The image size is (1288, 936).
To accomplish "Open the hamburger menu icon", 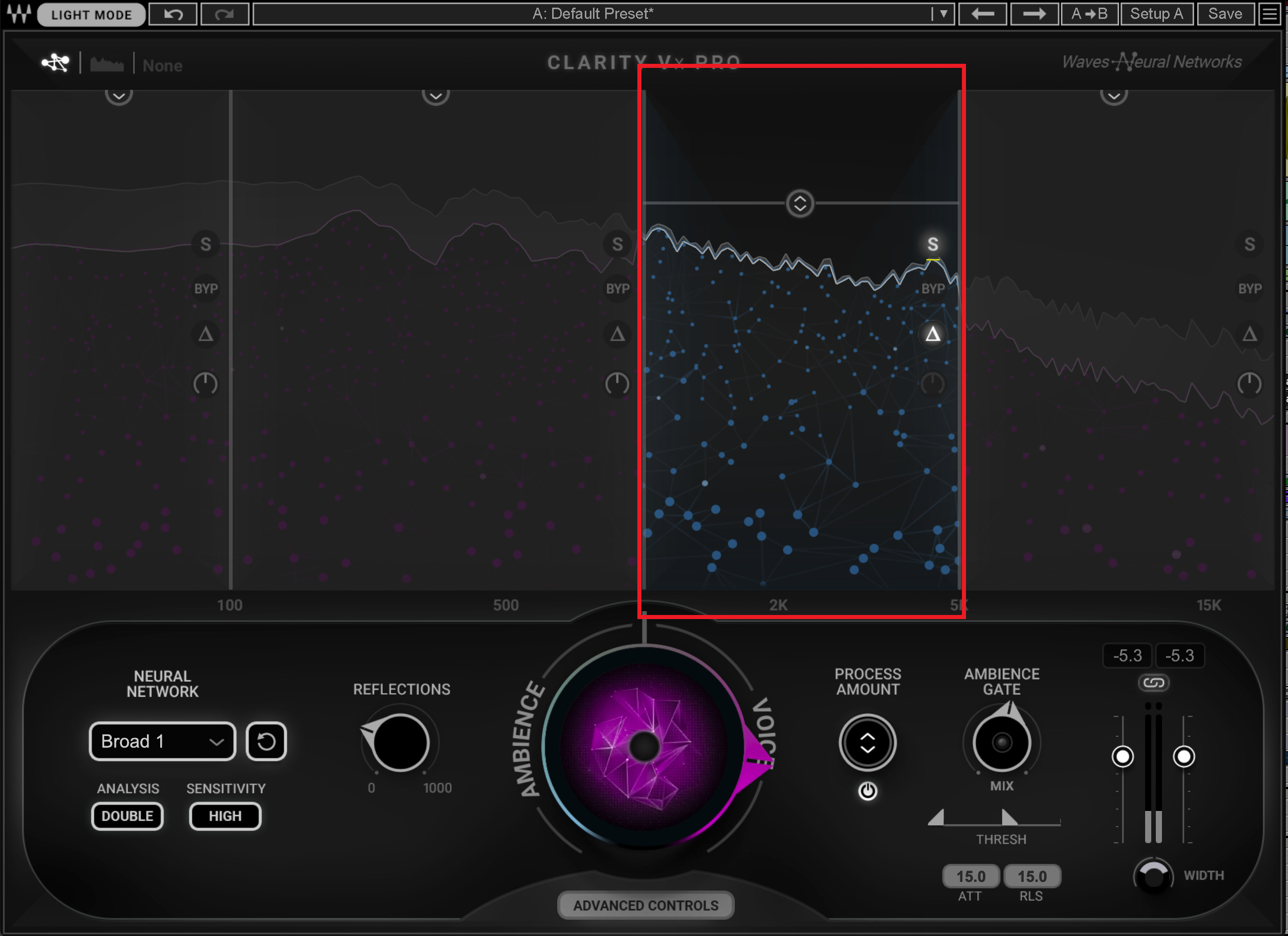I will (x=1270, y=14).
